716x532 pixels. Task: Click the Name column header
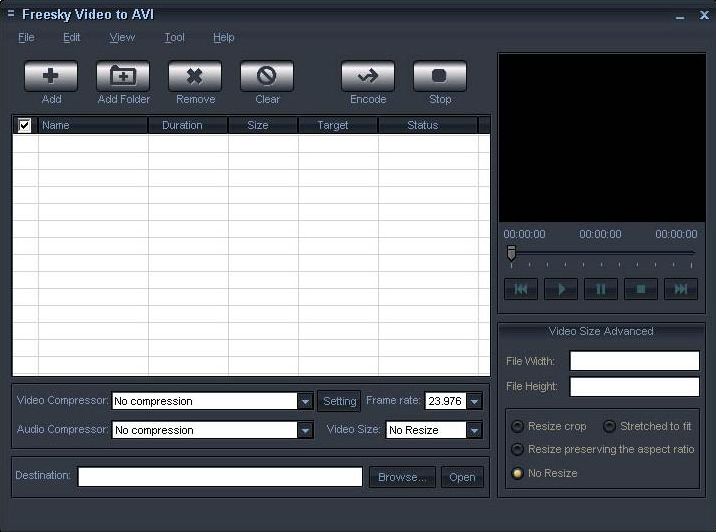(x=93, y=125)
